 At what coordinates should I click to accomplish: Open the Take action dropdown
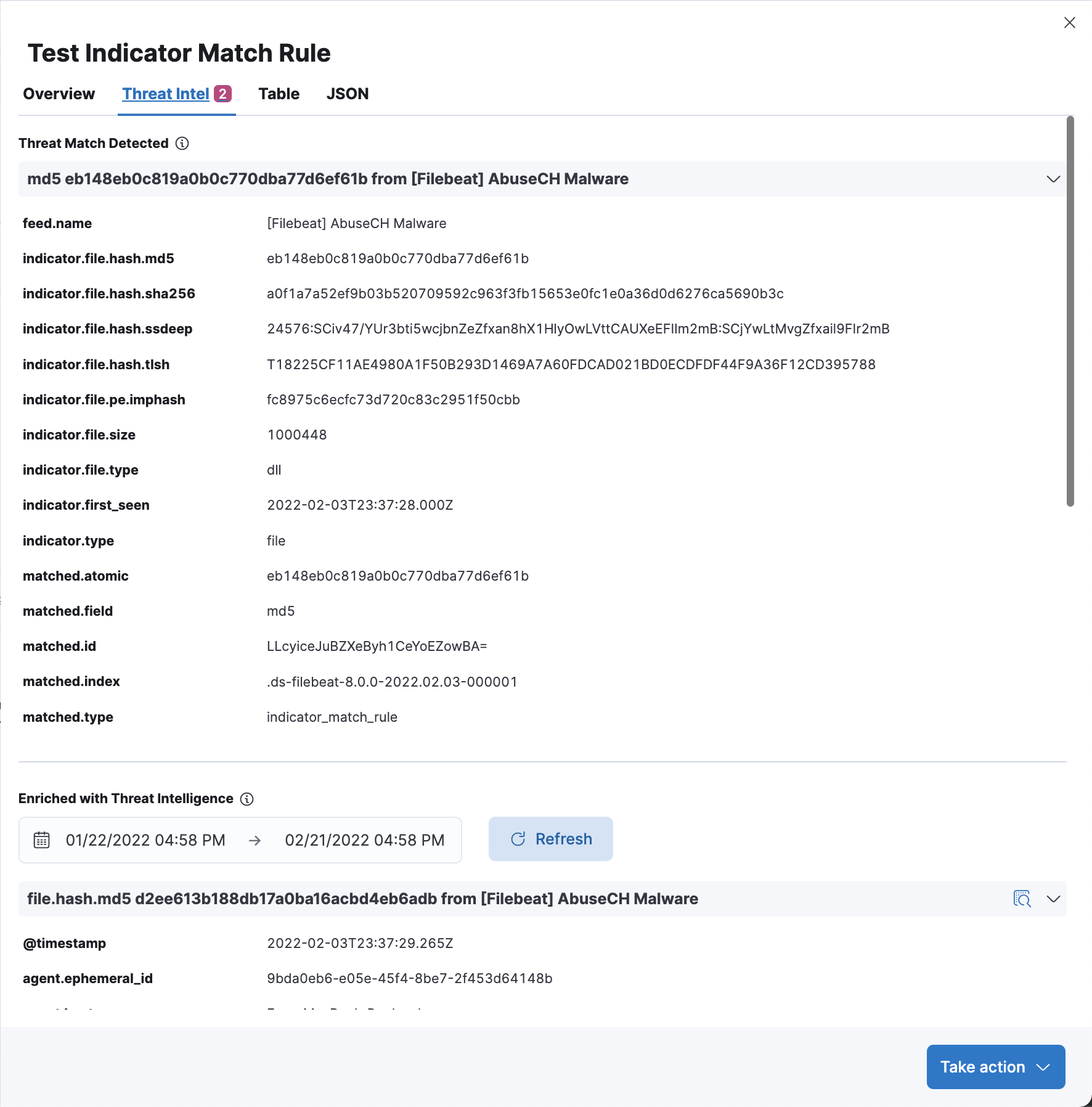[x=995, y=1067]
